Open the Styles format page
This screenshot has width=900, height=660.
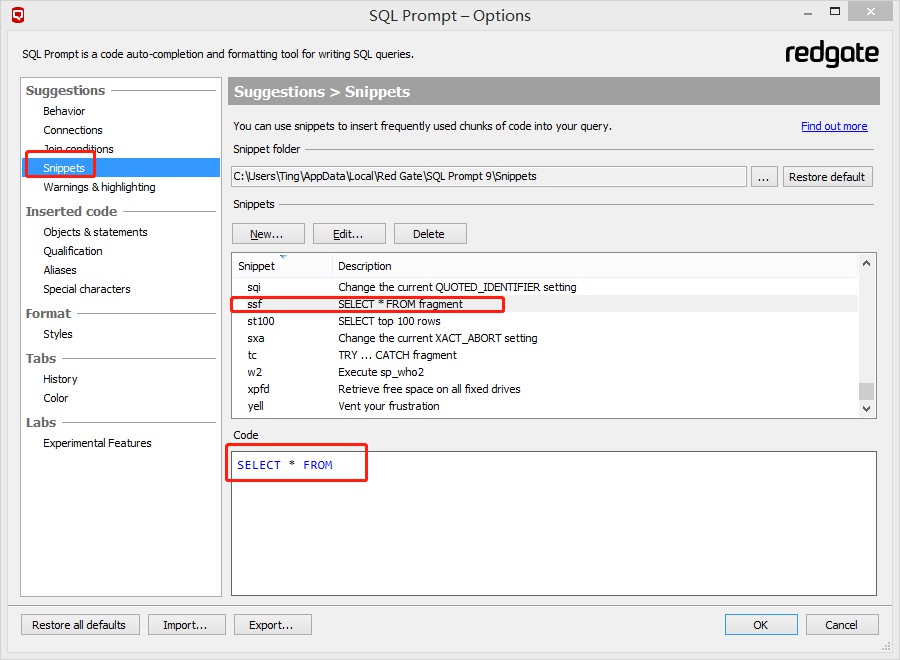pos(58,334)
